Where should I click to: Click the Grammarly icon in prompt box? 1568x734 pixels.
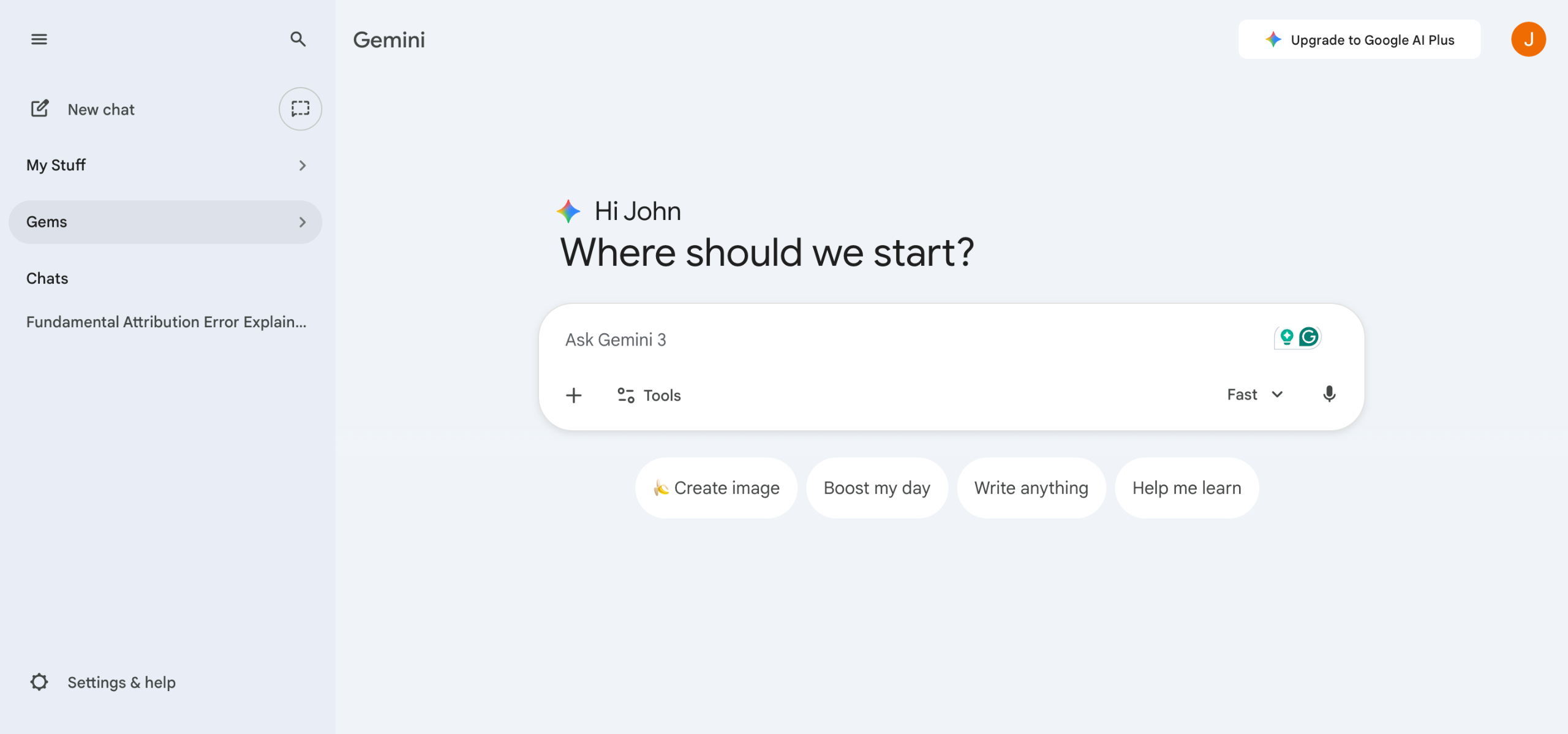tap(1309, 337)
